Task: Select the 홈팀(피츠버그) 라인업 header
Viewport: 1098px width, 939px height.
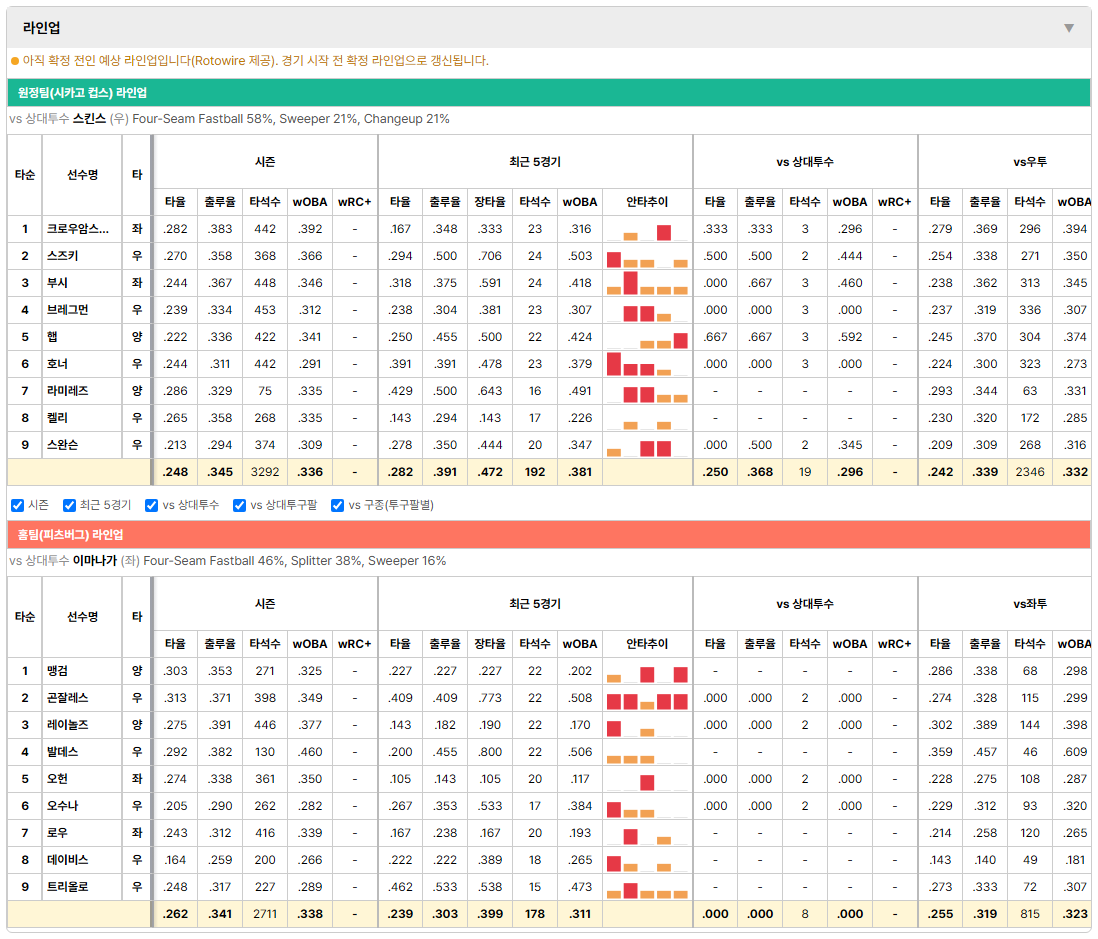Action: coord(548,534)
